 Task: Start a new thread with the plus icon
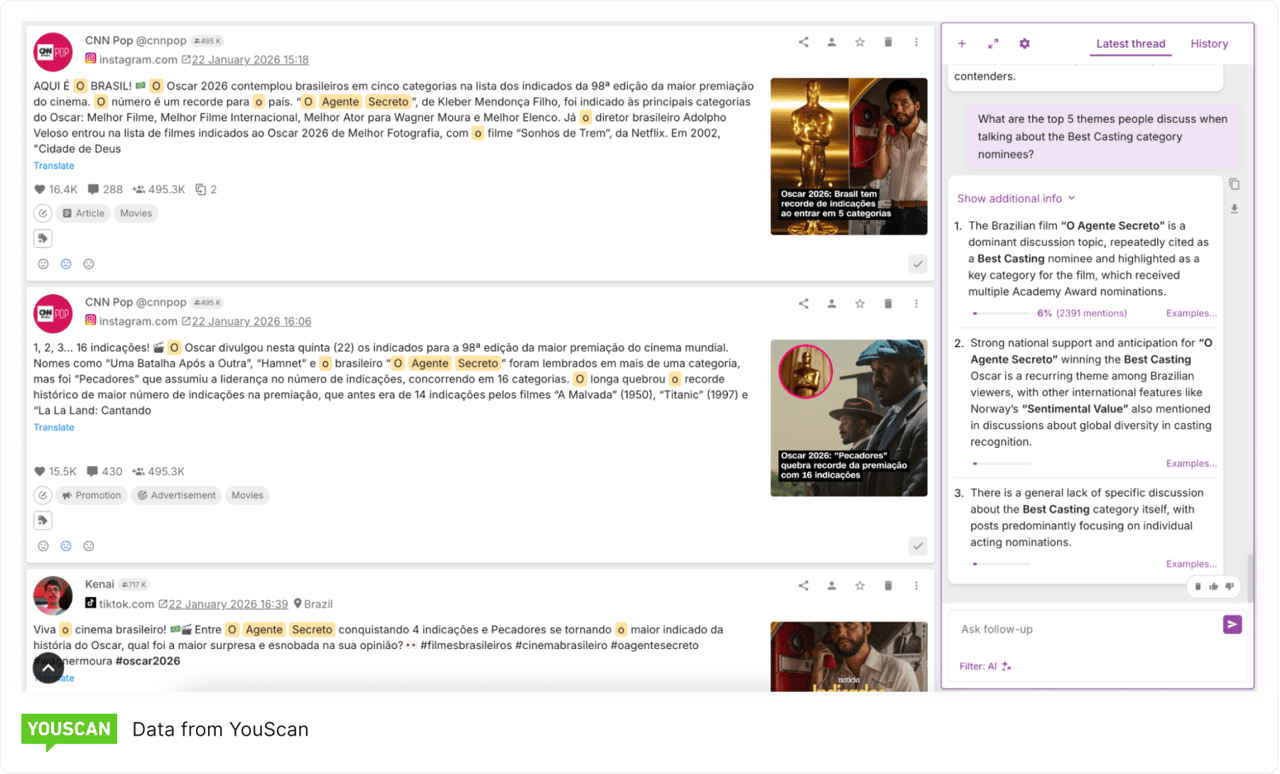tap(961, 43)
